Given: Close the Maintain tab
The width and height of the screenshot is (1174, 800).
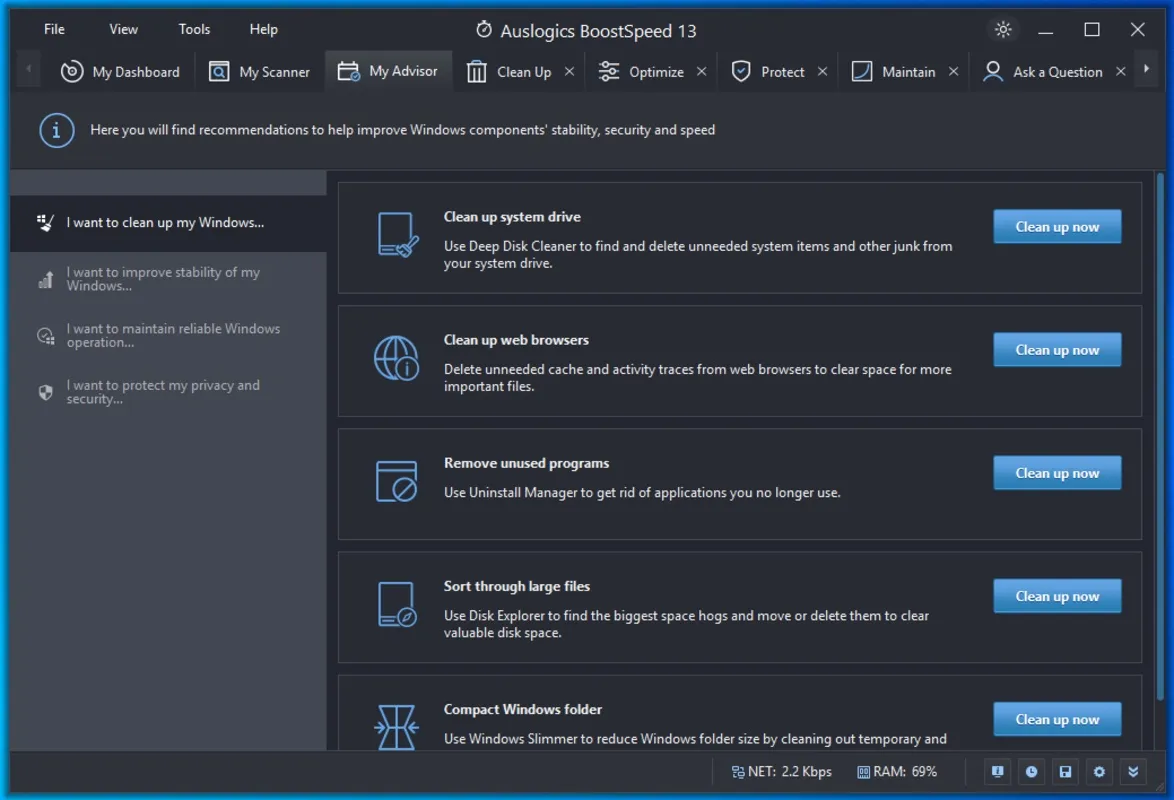Looking at the screenshot, I should click(953, 71).
